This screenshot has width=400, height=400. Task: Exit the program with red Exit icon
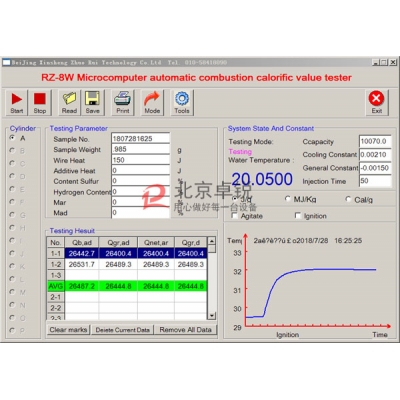click(376, 103)
